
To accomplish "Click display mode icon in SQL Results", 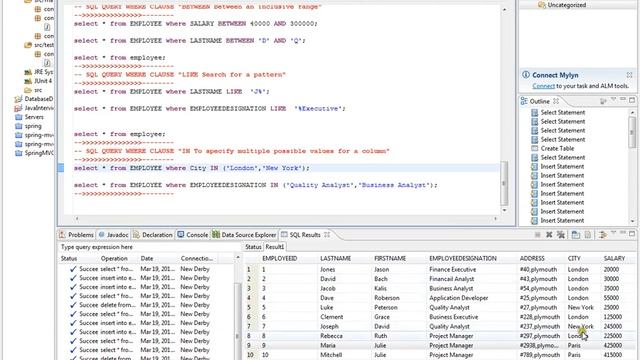I will (x=576, y=235).
